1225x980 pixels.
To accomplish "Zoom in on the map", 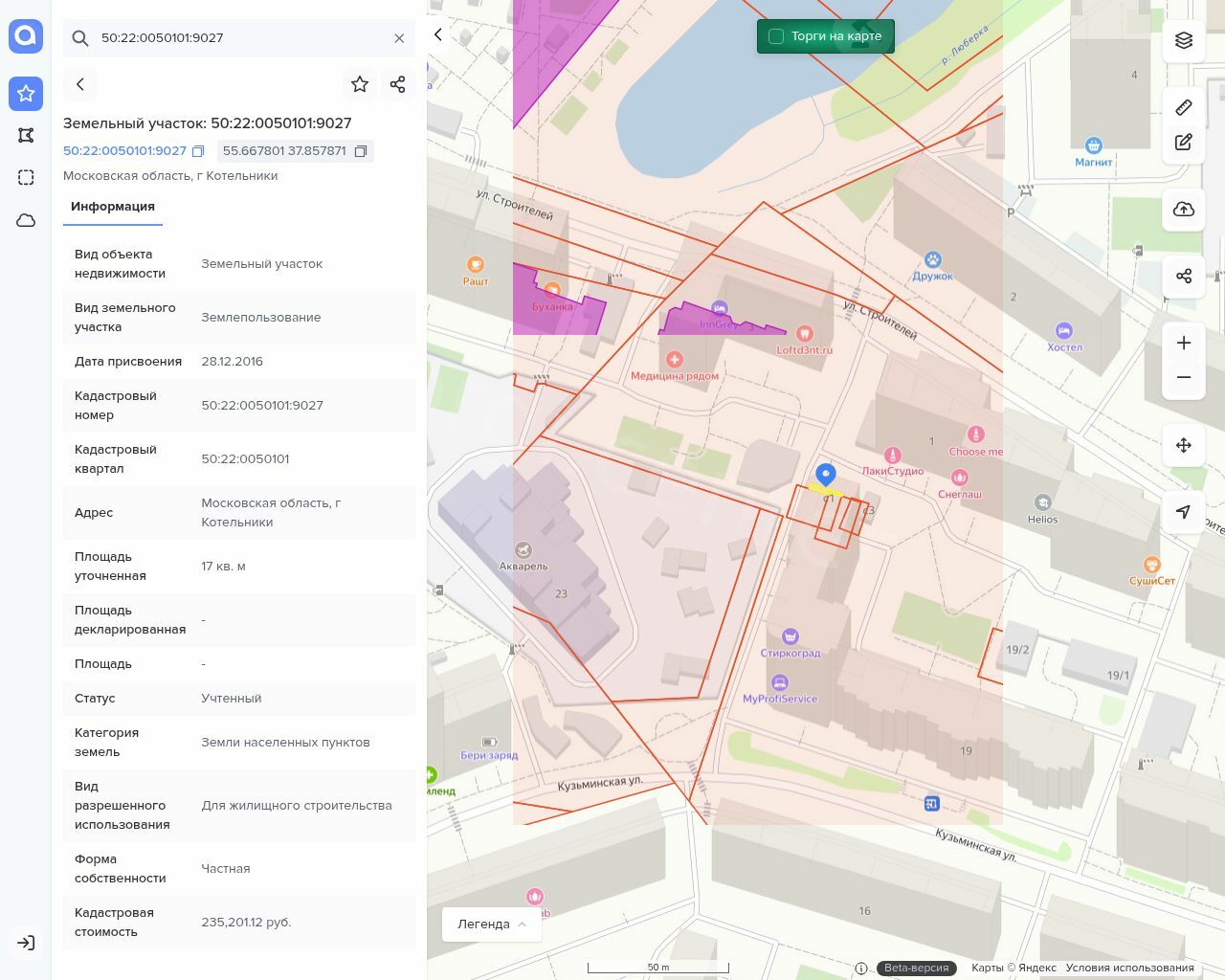I will (x=1184, y=343).
